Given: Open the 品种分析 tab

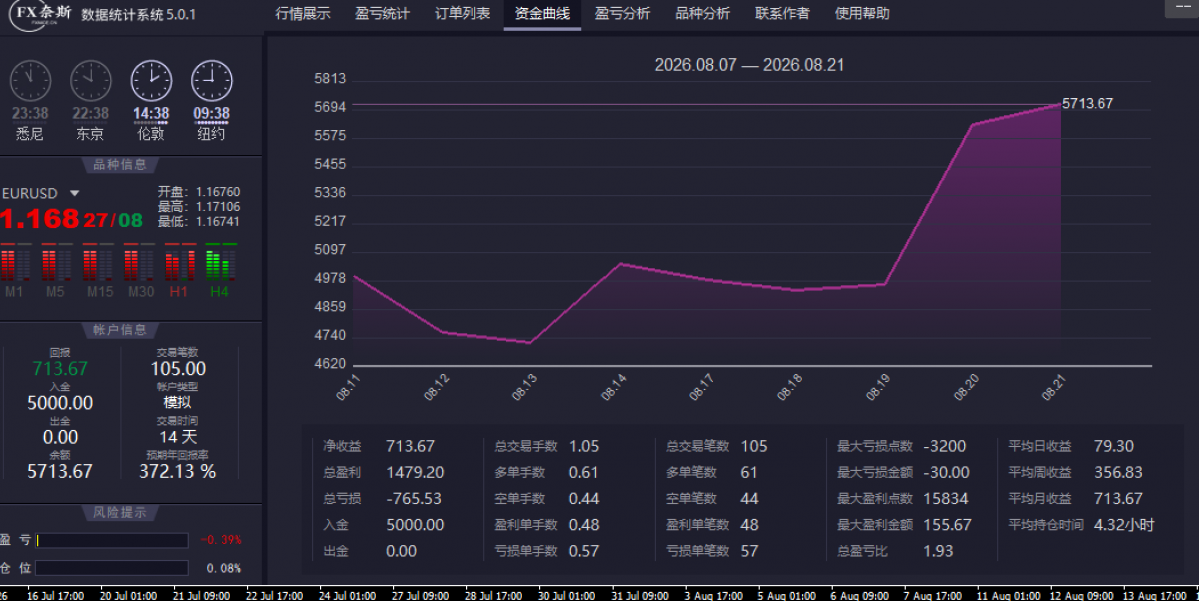Looking at the screenshot, I should (x=702, y=14).
